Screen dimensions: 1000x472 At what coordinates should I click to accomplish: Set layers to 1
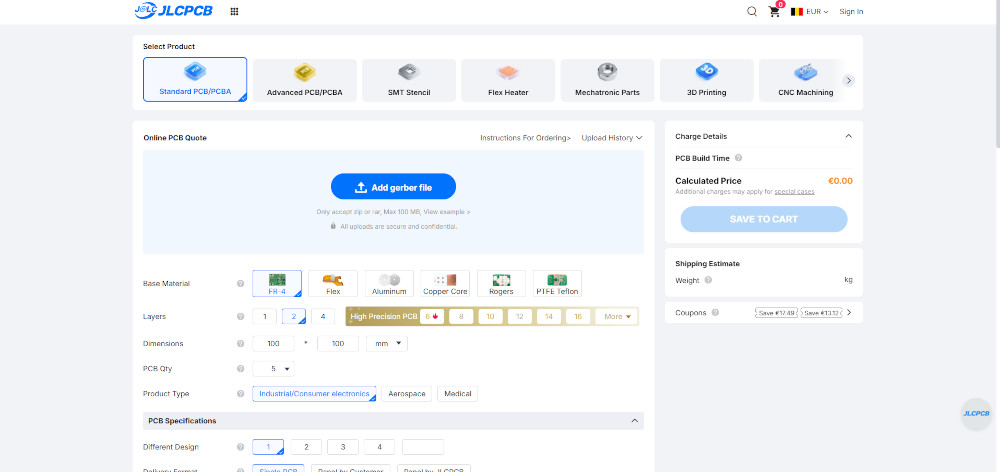(x=265, y=316)
